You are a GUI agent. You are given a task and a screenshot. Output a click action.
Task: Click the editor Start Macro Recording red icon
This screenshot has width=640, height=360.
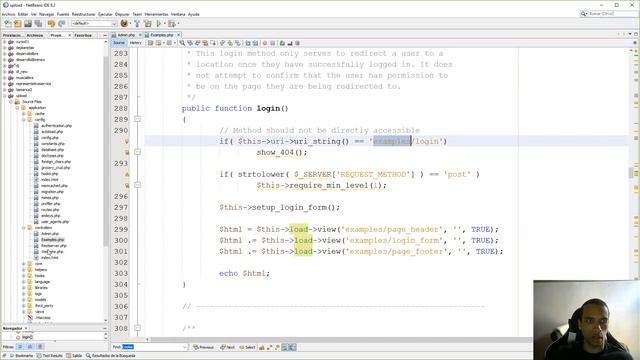264,43
